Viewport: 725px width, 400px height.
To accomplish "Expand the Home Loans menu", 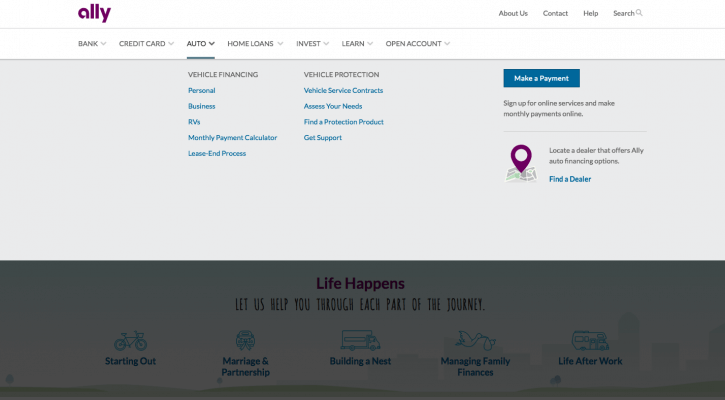I will pos(255,44).
